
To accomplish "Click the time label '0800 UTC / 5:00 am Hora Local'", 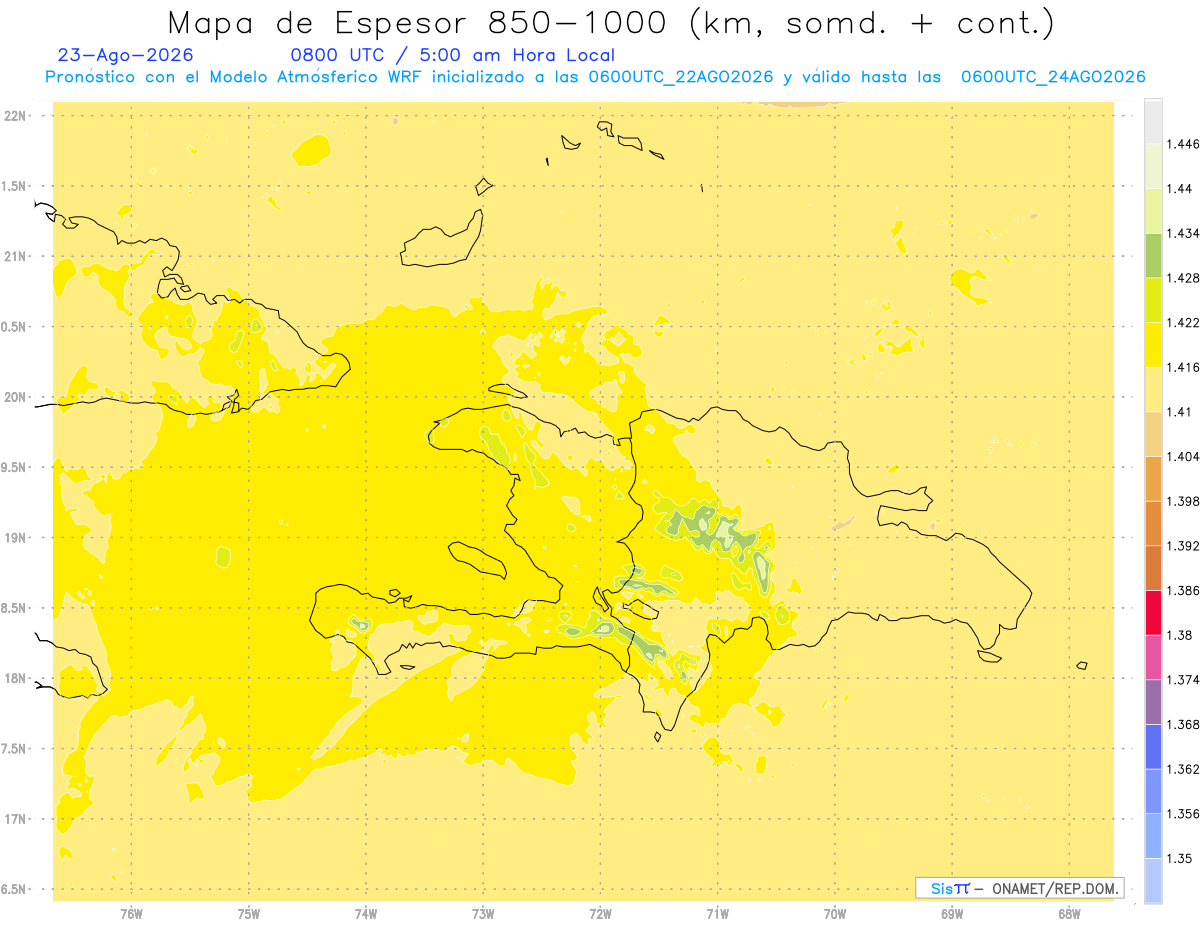I will click(452, 55).
